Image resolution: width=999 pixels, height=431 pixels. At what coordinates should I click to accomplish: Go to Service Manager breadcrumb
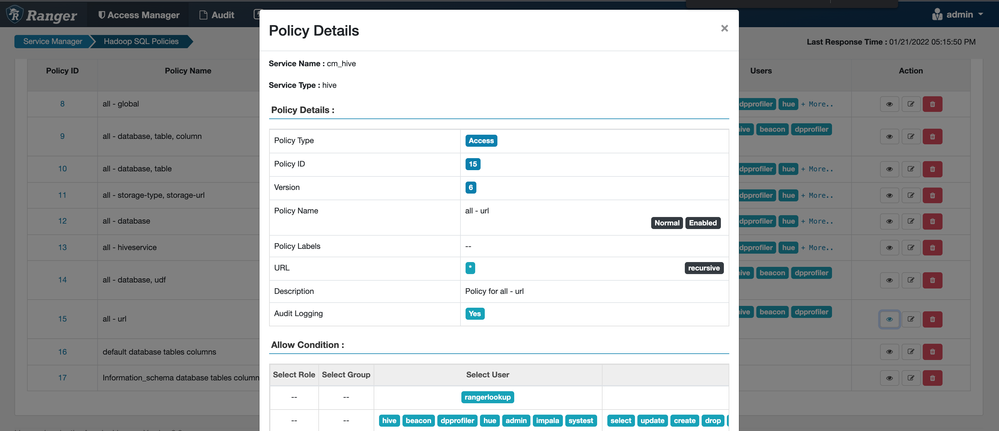click(x=53, y=41)
